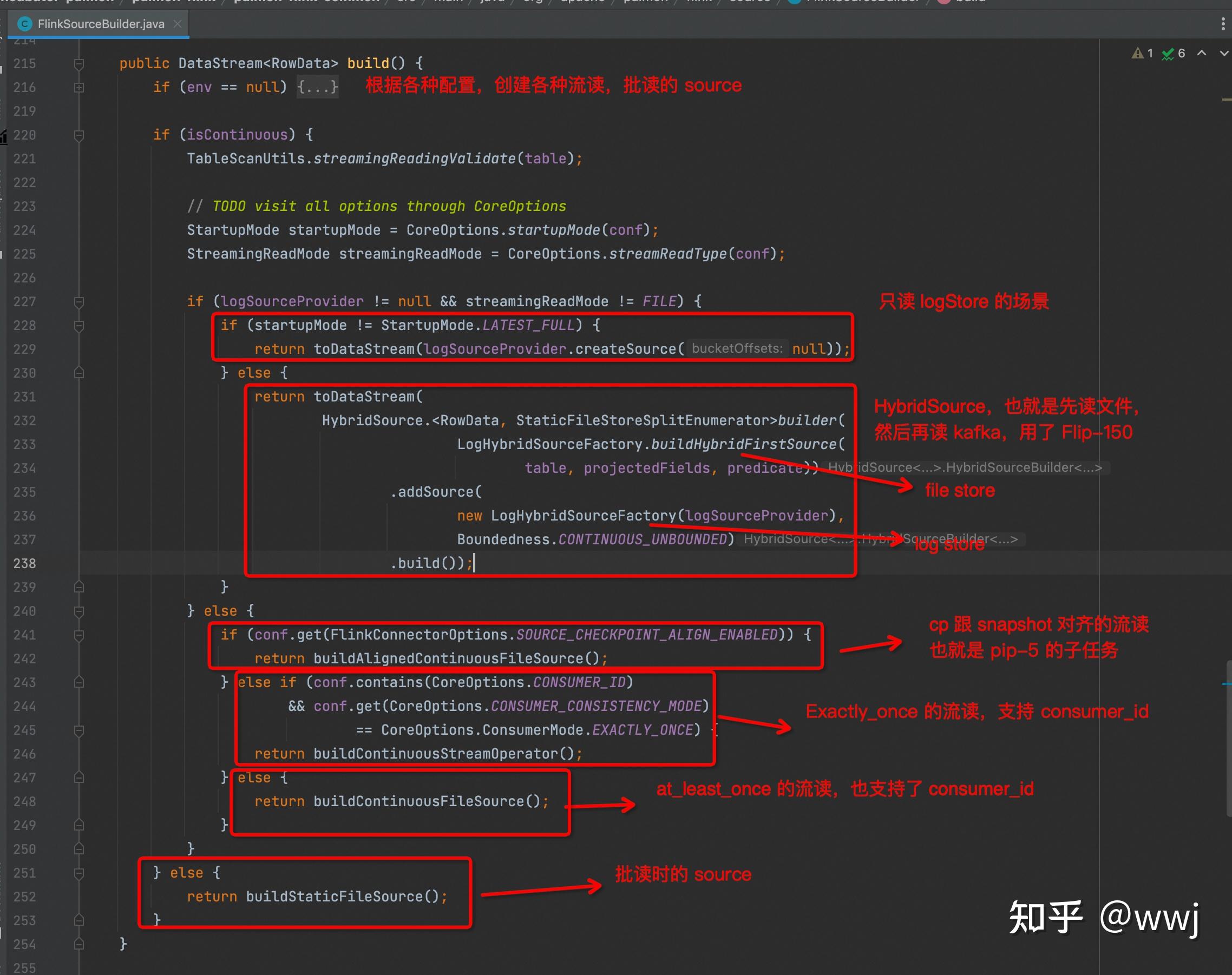Collapse the else block fold at line 240
Screen dimensions: 1232x975
point(78,610)
